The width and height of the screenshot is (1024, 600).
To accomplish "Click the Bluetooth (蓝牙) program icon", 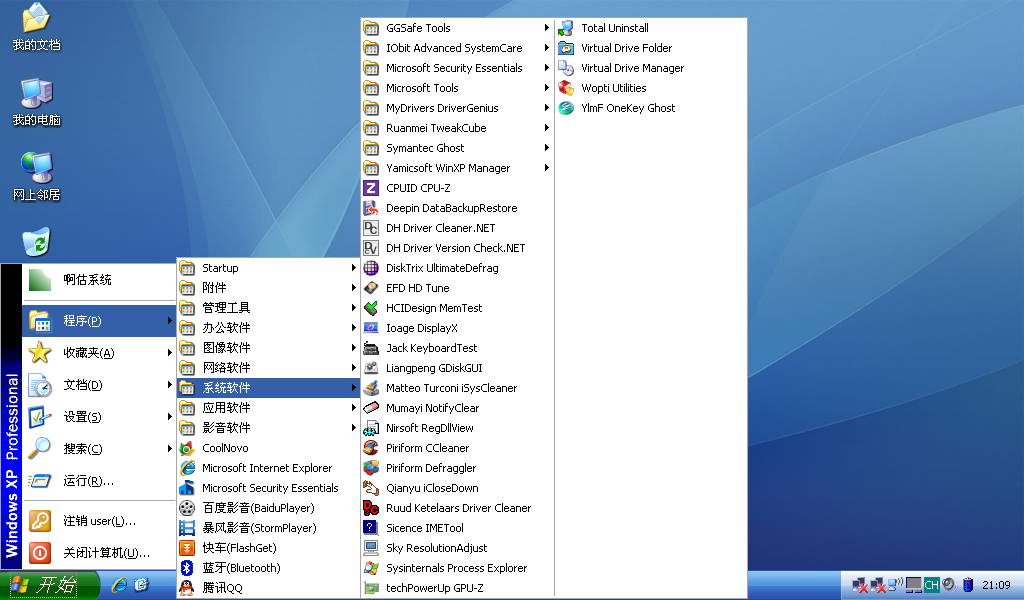I will coord(187,568).
